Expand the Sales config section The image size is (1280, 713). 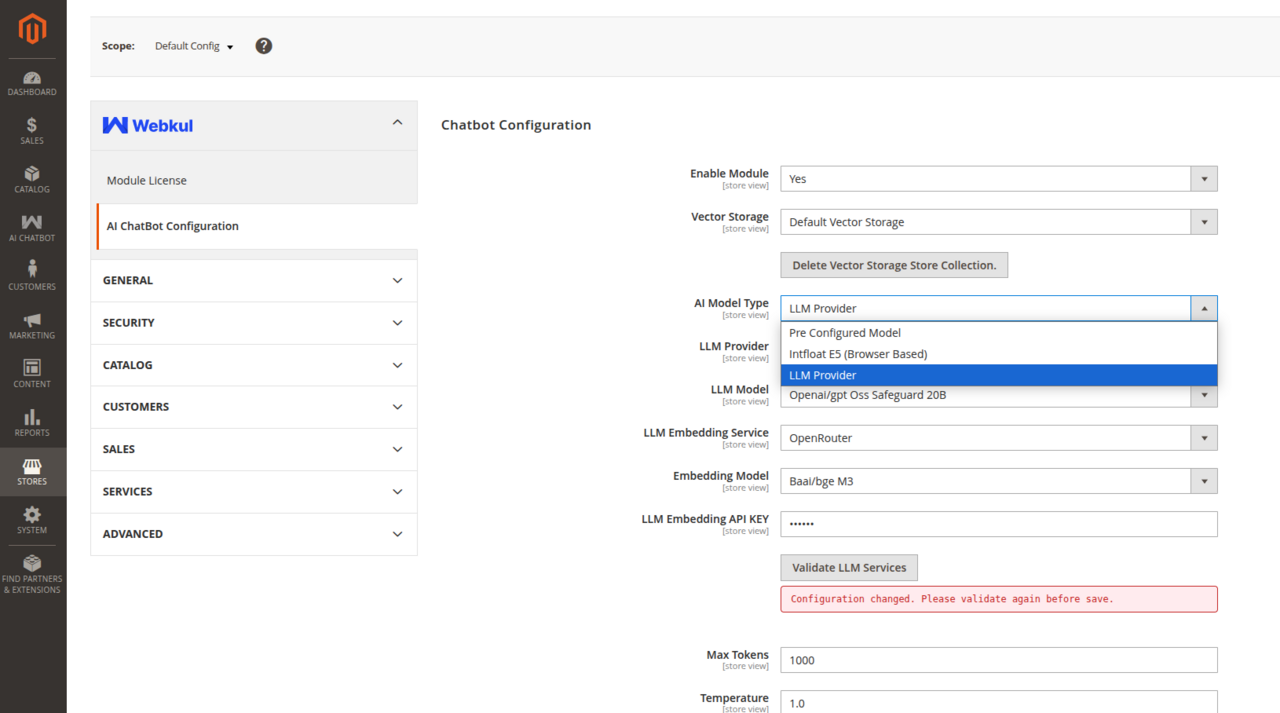click(254, 449)
